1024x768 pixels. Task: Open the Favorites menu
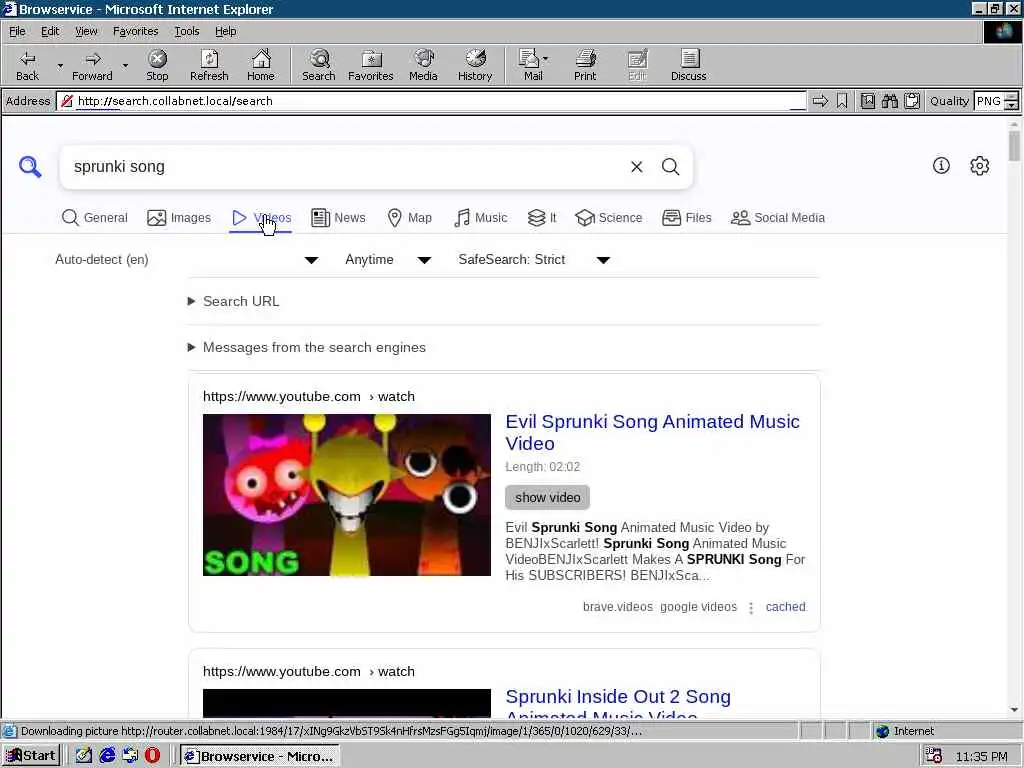coord(135,31)
